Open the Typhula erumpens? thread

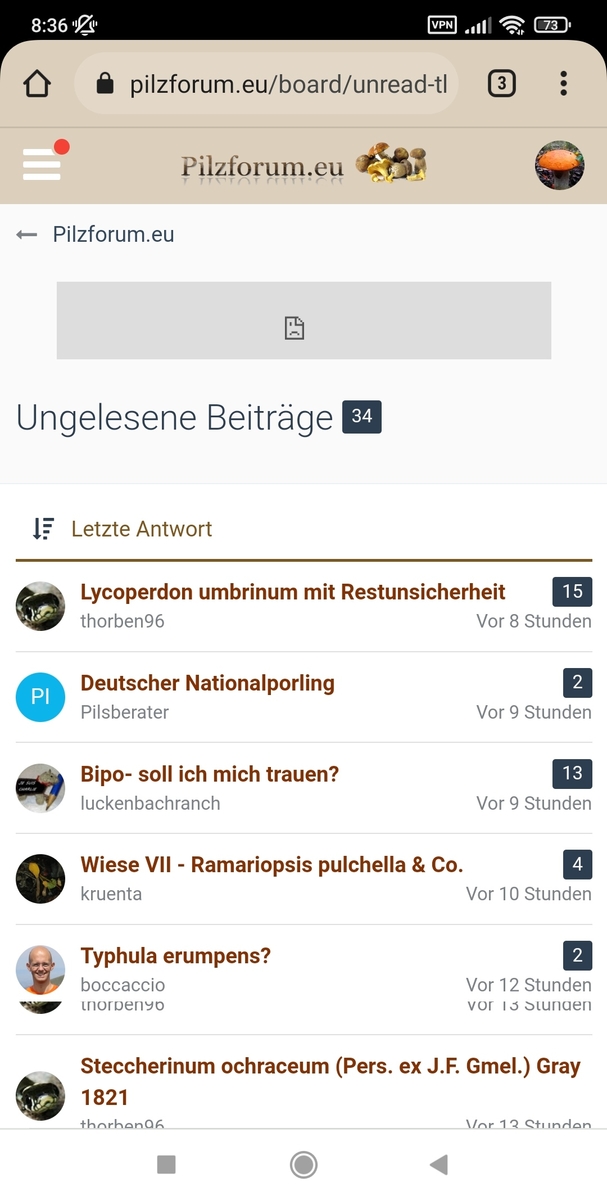(176, 956)
